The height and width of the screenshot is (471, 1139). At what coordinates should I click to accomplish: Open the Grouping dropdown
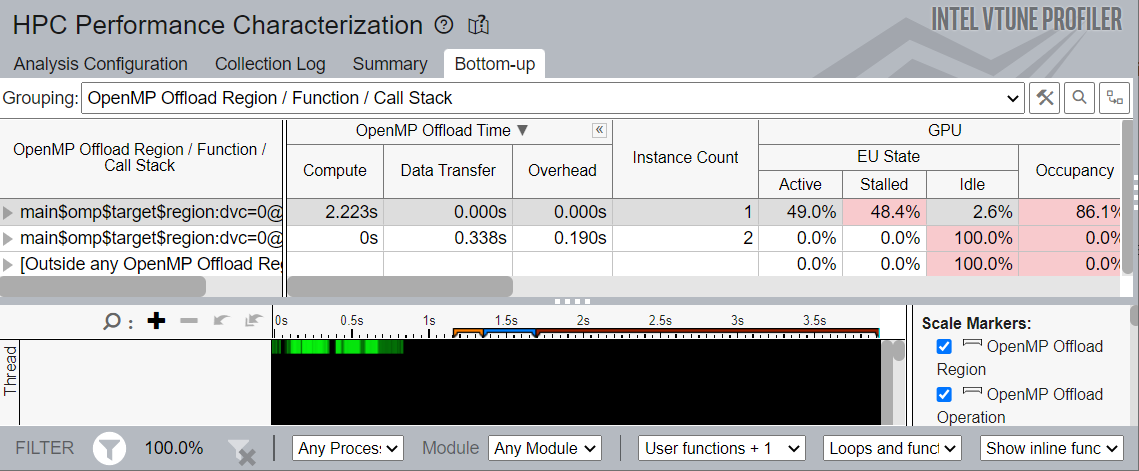[x=553, y=98]
